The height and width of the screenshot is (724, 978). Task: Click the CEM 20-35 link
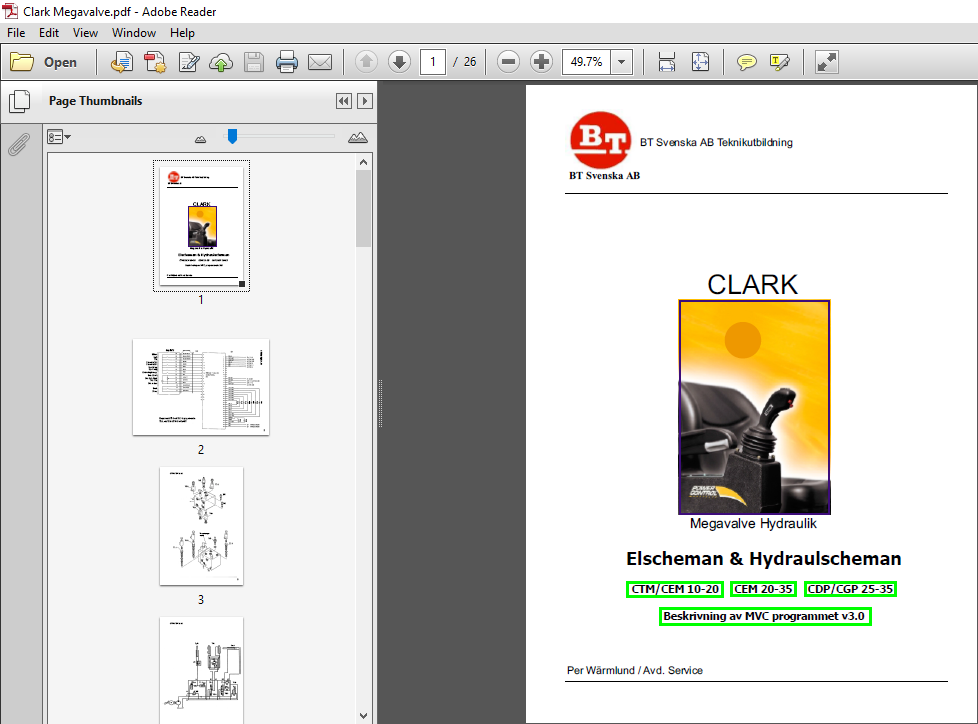(x=763, y=589)
